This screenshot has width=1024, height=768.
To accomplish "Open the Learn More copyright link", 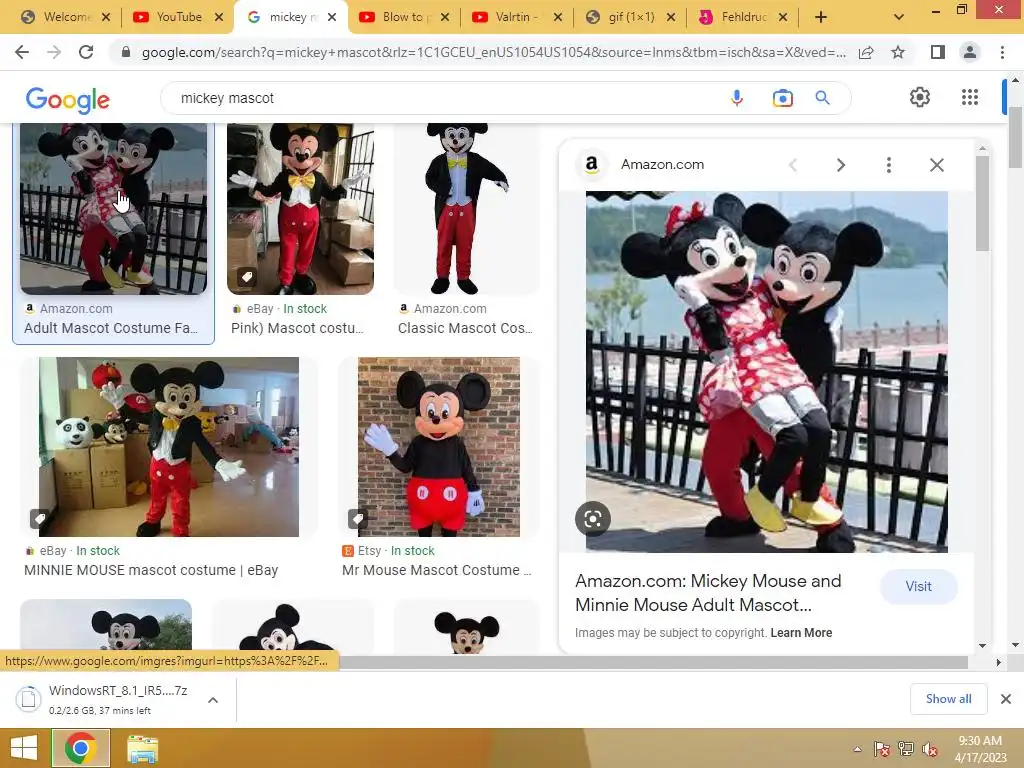I will 801,633.
